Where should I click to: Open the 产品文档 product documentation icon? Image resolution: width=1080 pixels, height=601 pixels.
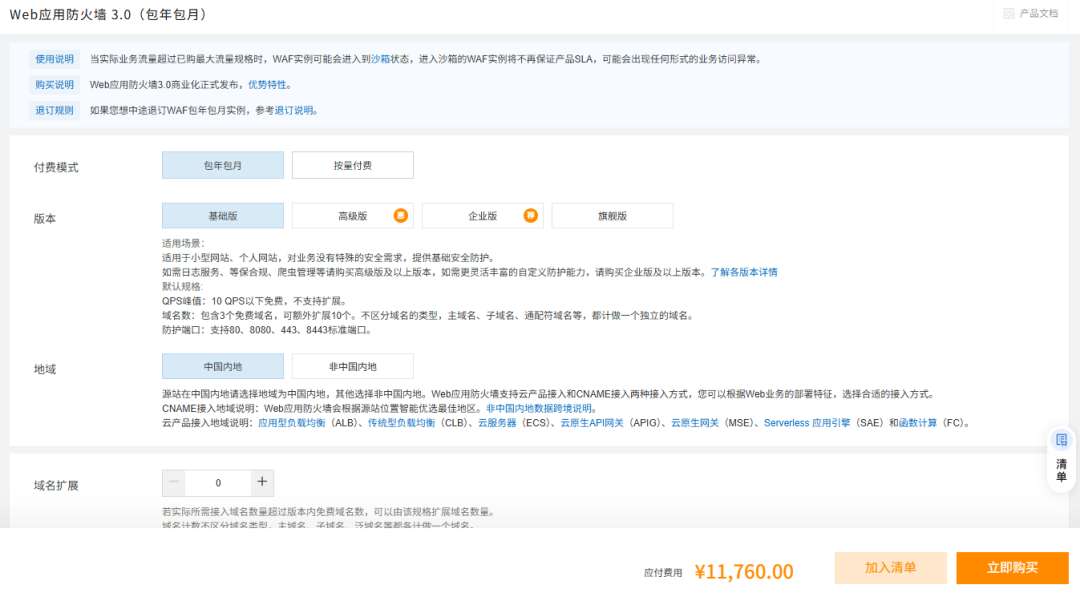click(x=1009, y=14)
